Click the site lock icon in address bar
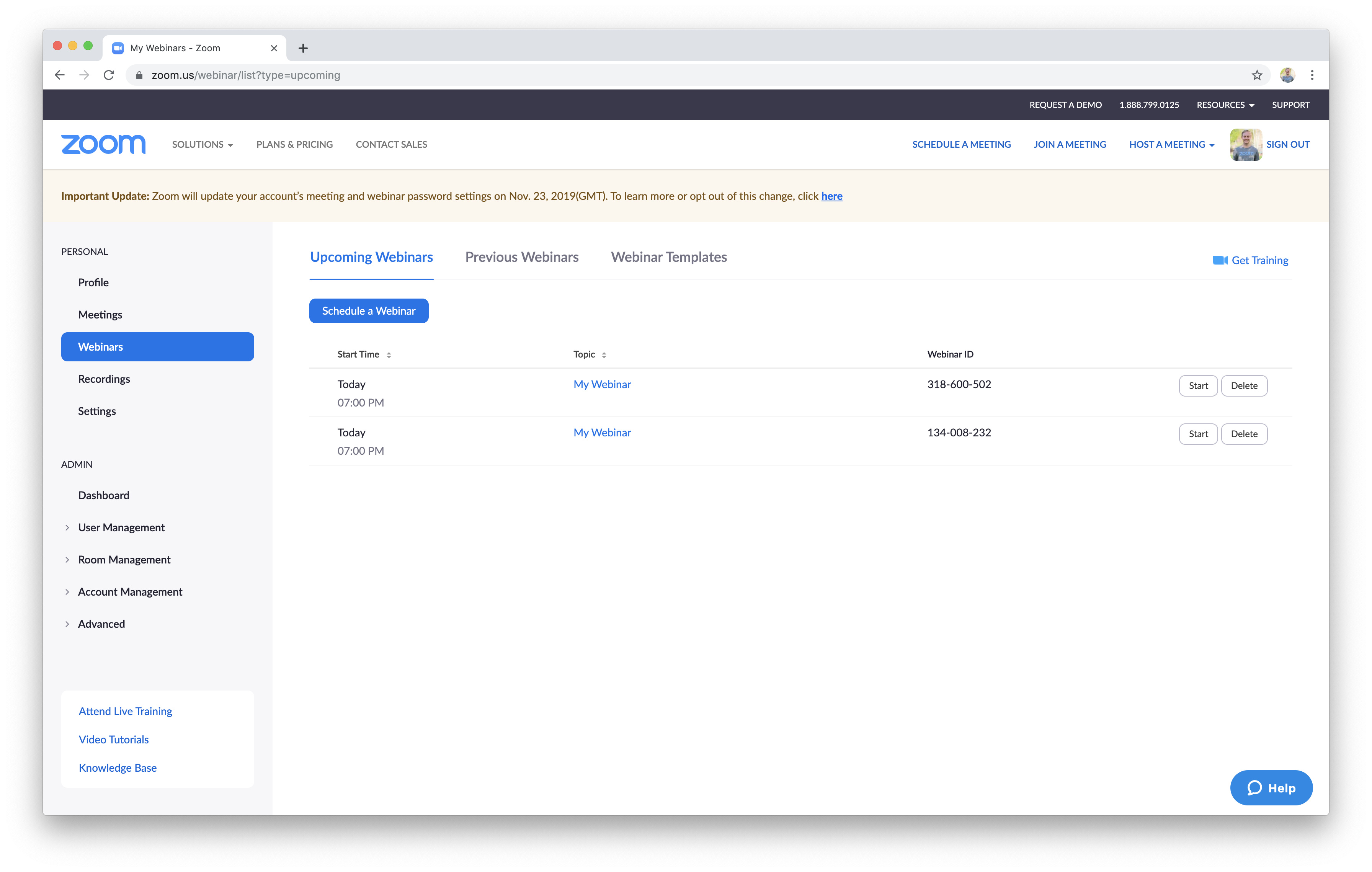The image size is (1372, 872). click(x=139, y=75)
